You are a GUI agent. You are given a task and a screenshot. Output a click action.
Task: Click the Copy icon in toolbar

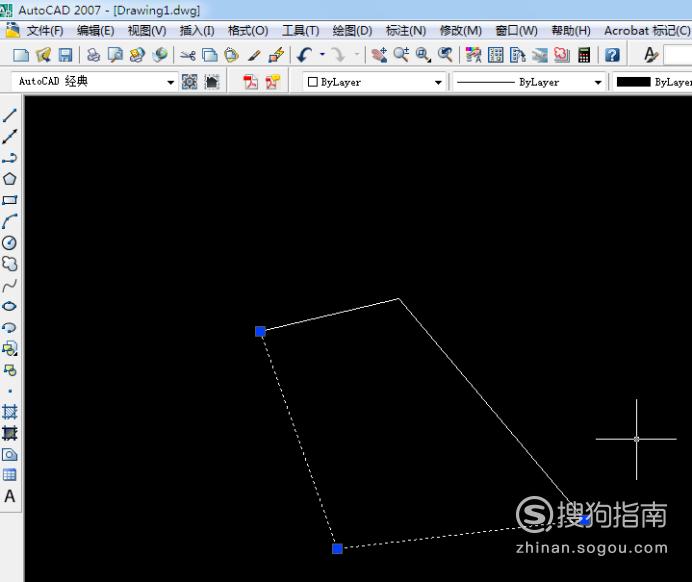click(210, 55)
